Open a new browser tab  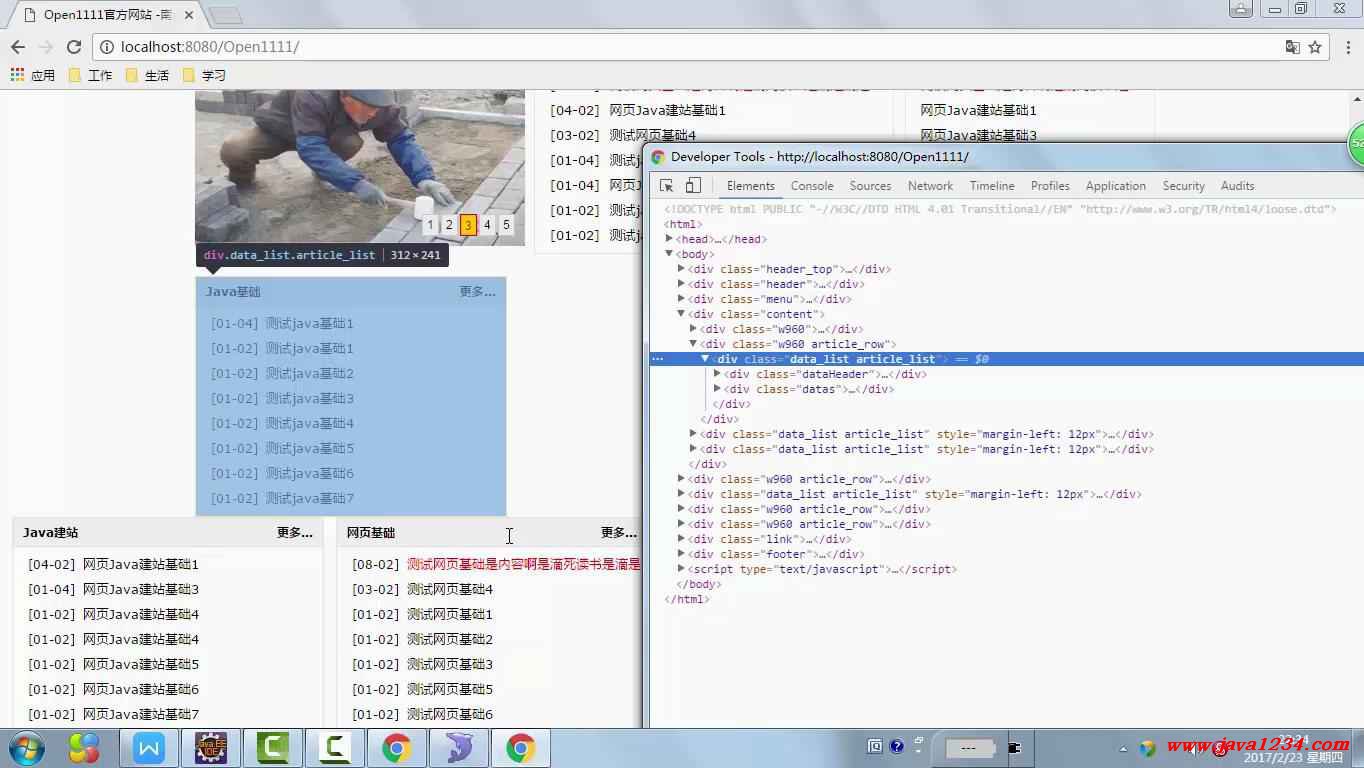(225, 15)
